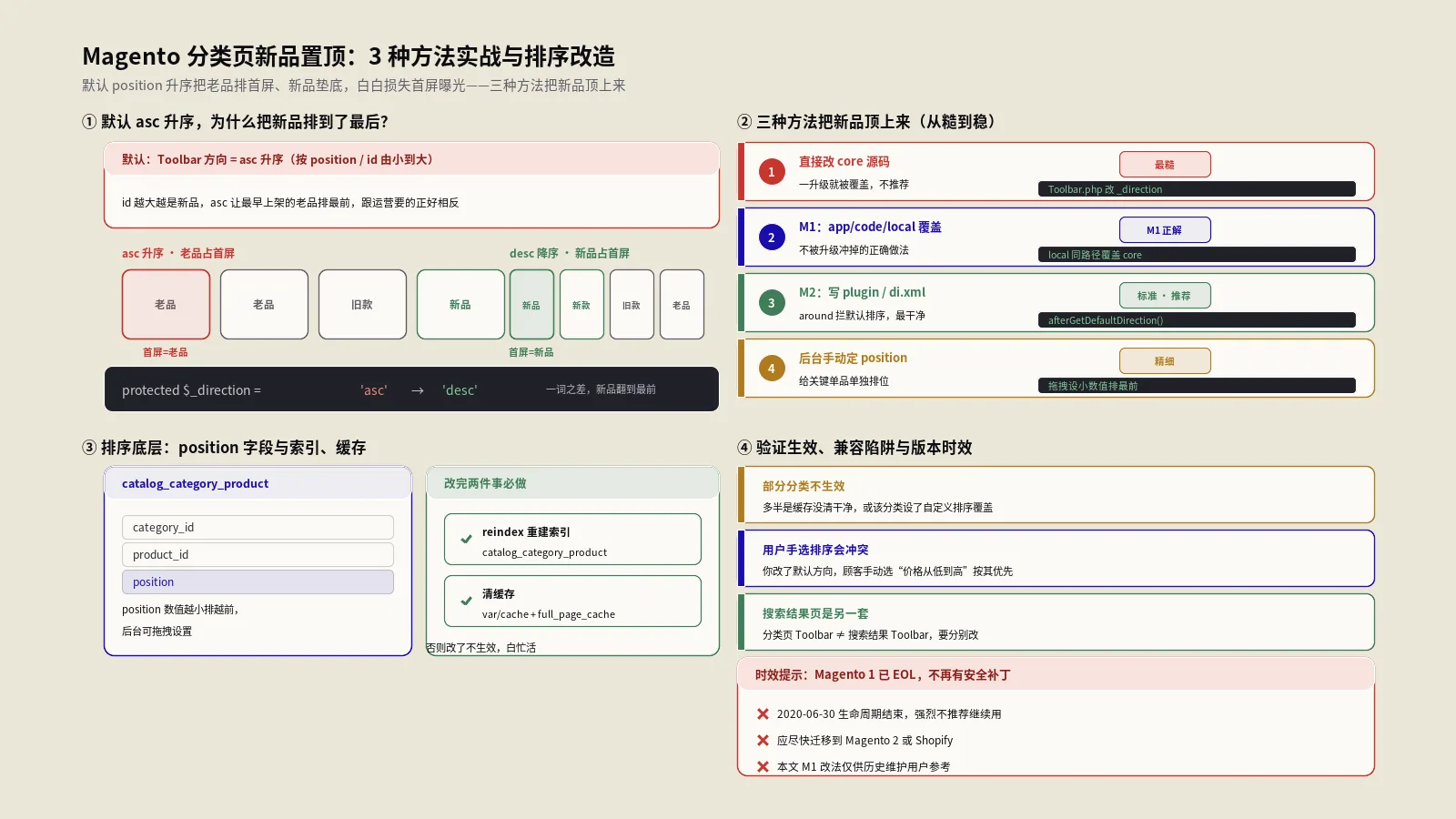Click the blue number 2 circle

(772, 238)
